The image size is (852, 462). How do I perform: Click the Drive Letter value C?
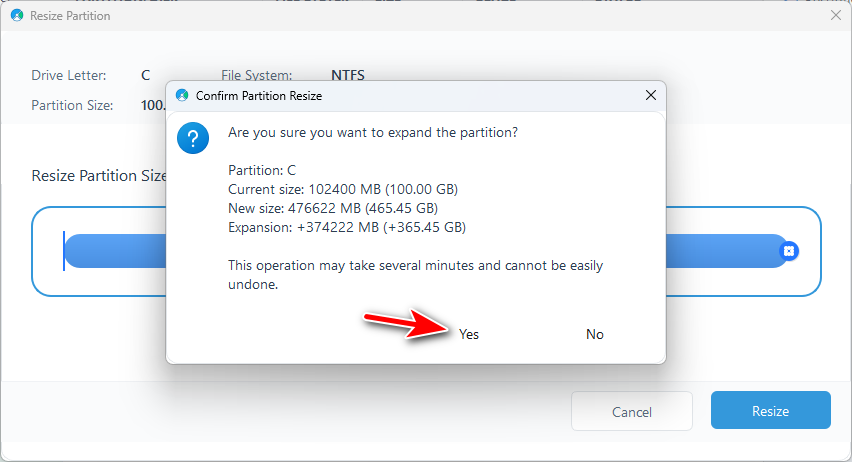(146, 75)
